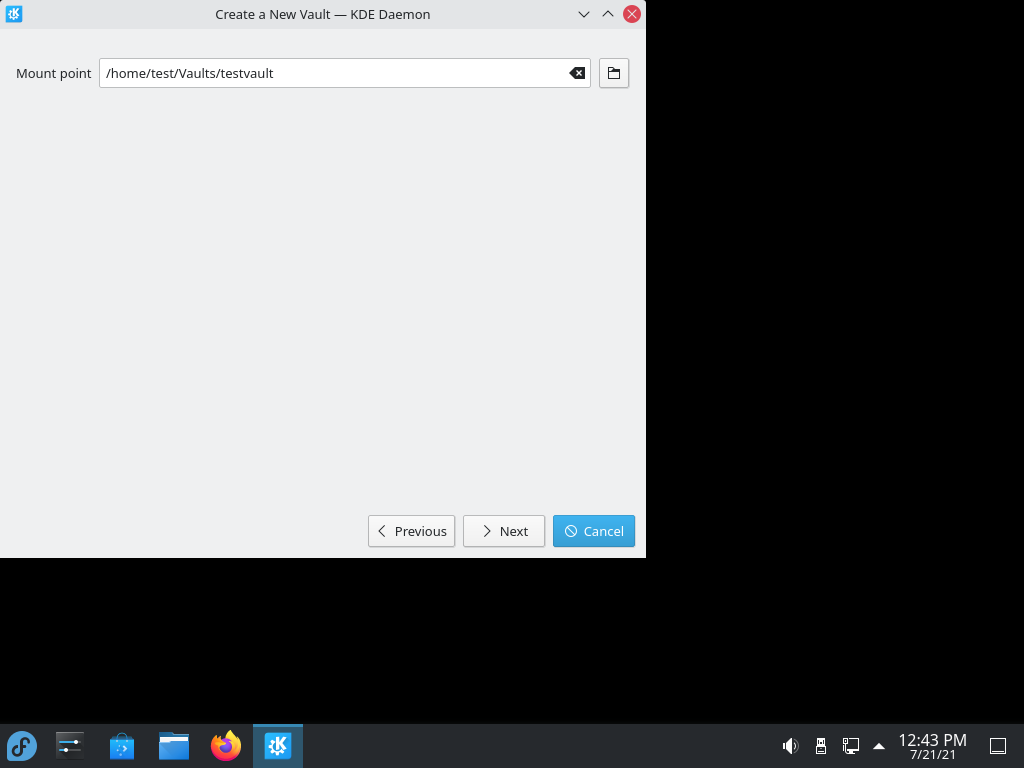Image resolution: width=1024 pixels, height=768 pixels.
Task: Click the Mount point label
Action: tap(54, 73)
